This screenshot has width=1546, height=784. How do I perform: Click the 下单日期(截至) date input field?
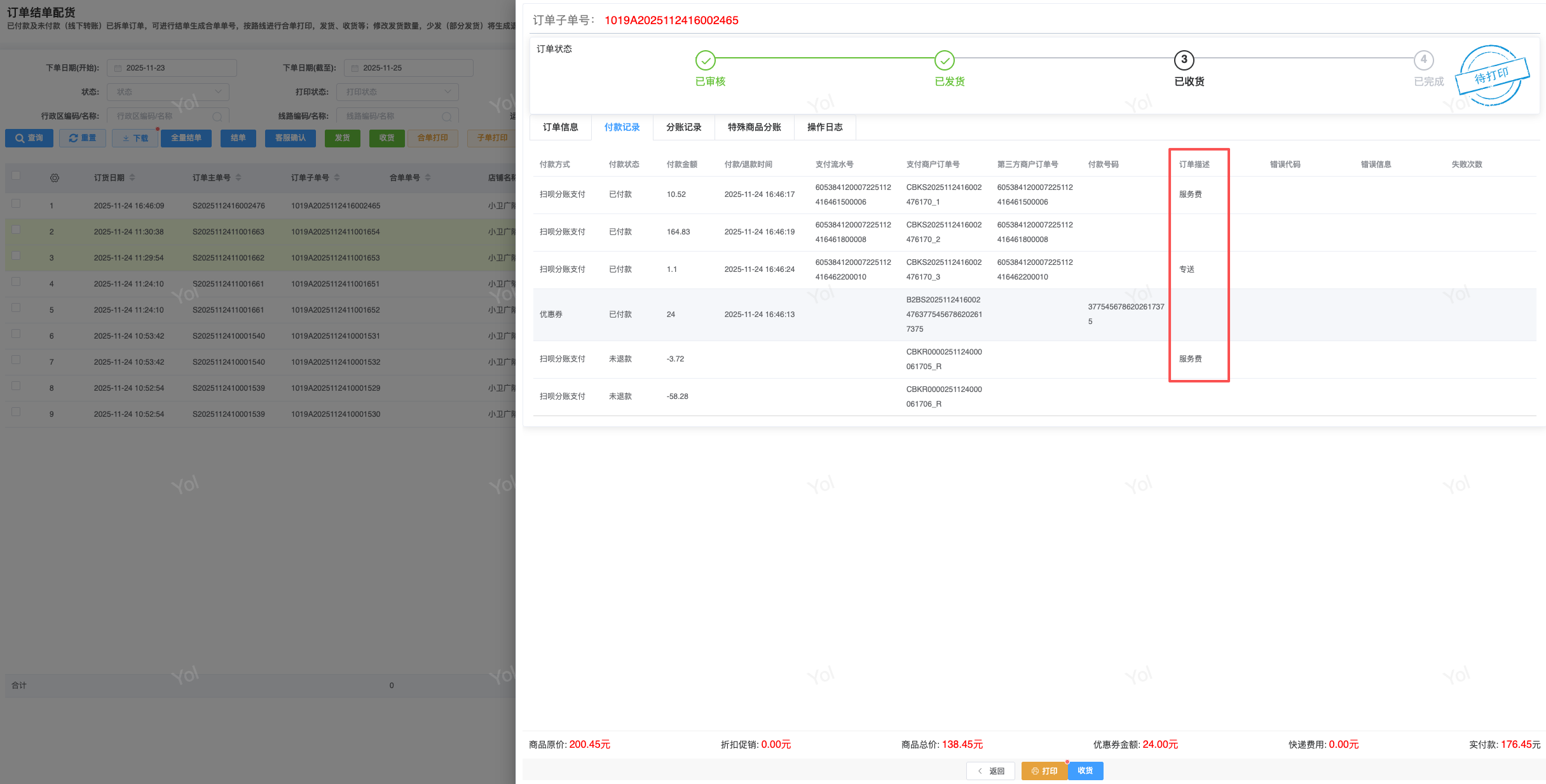tap(408, 68)
